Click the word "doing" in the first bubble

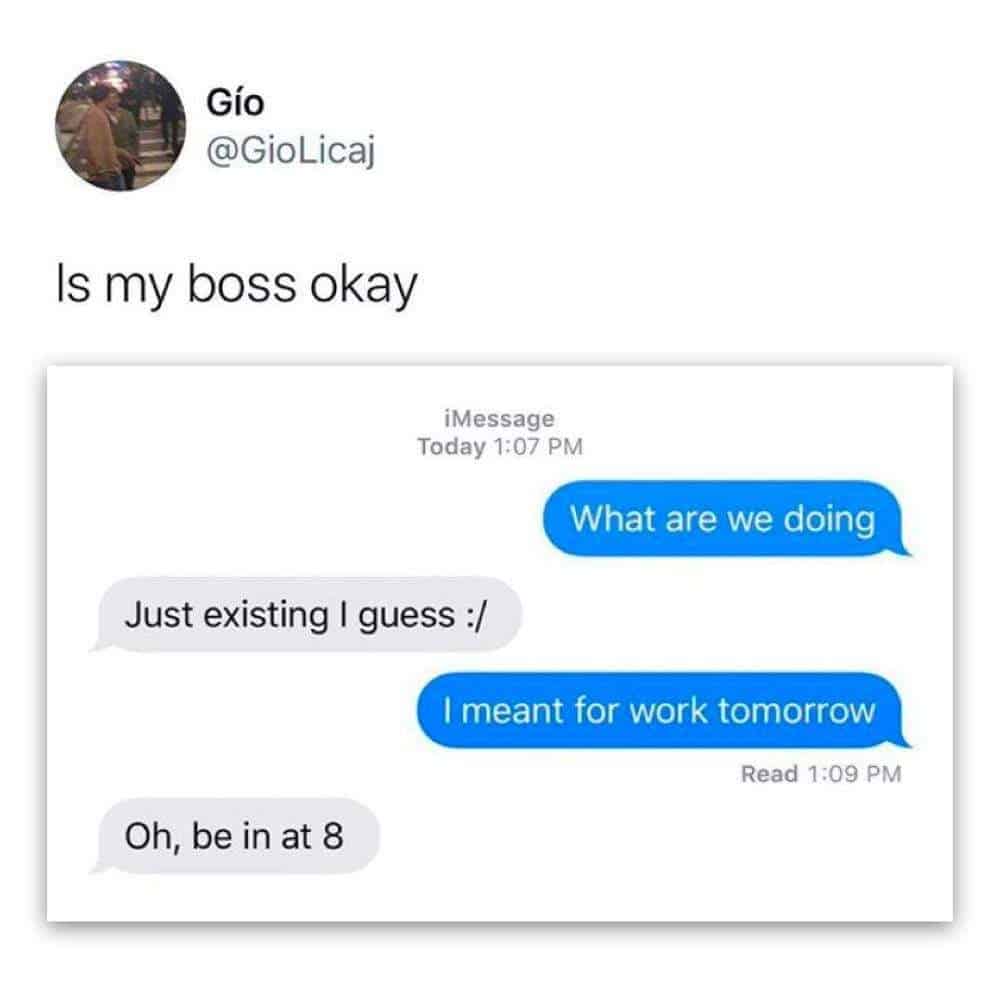point(829,518)
